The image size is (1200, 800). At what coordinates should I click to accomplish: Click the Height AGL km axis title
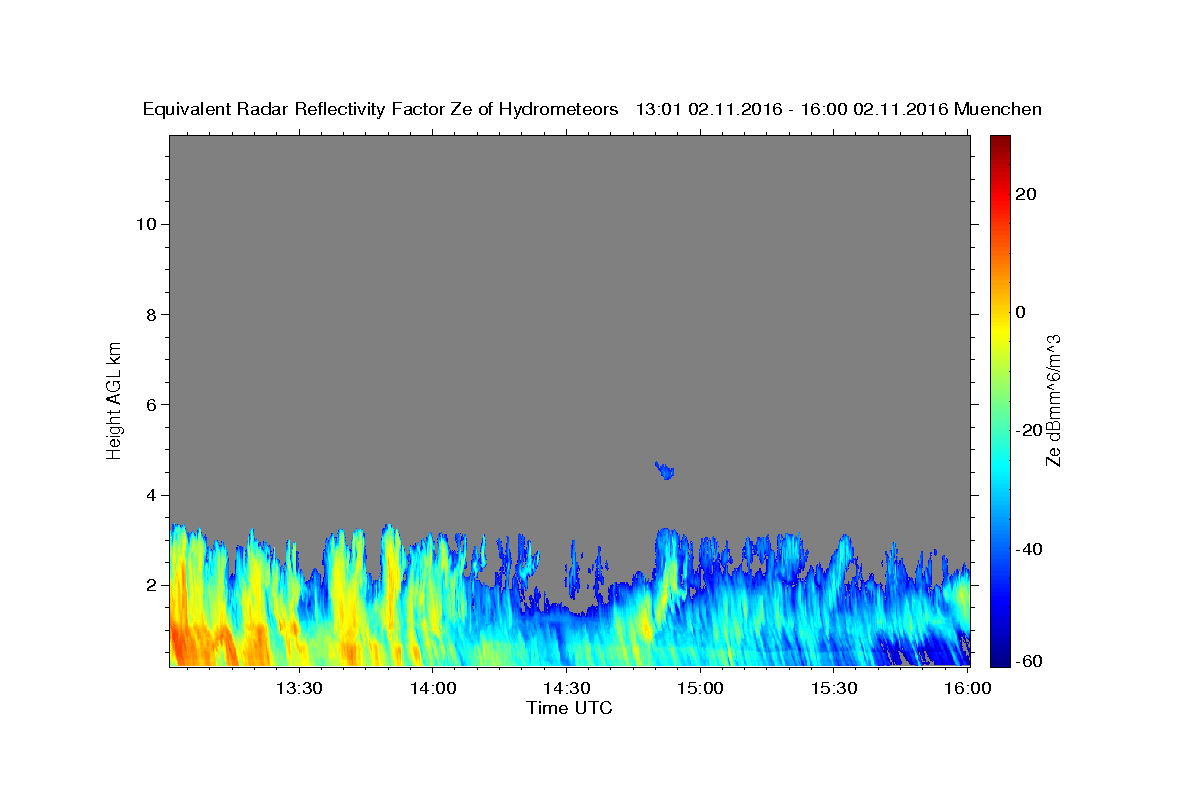115,399
